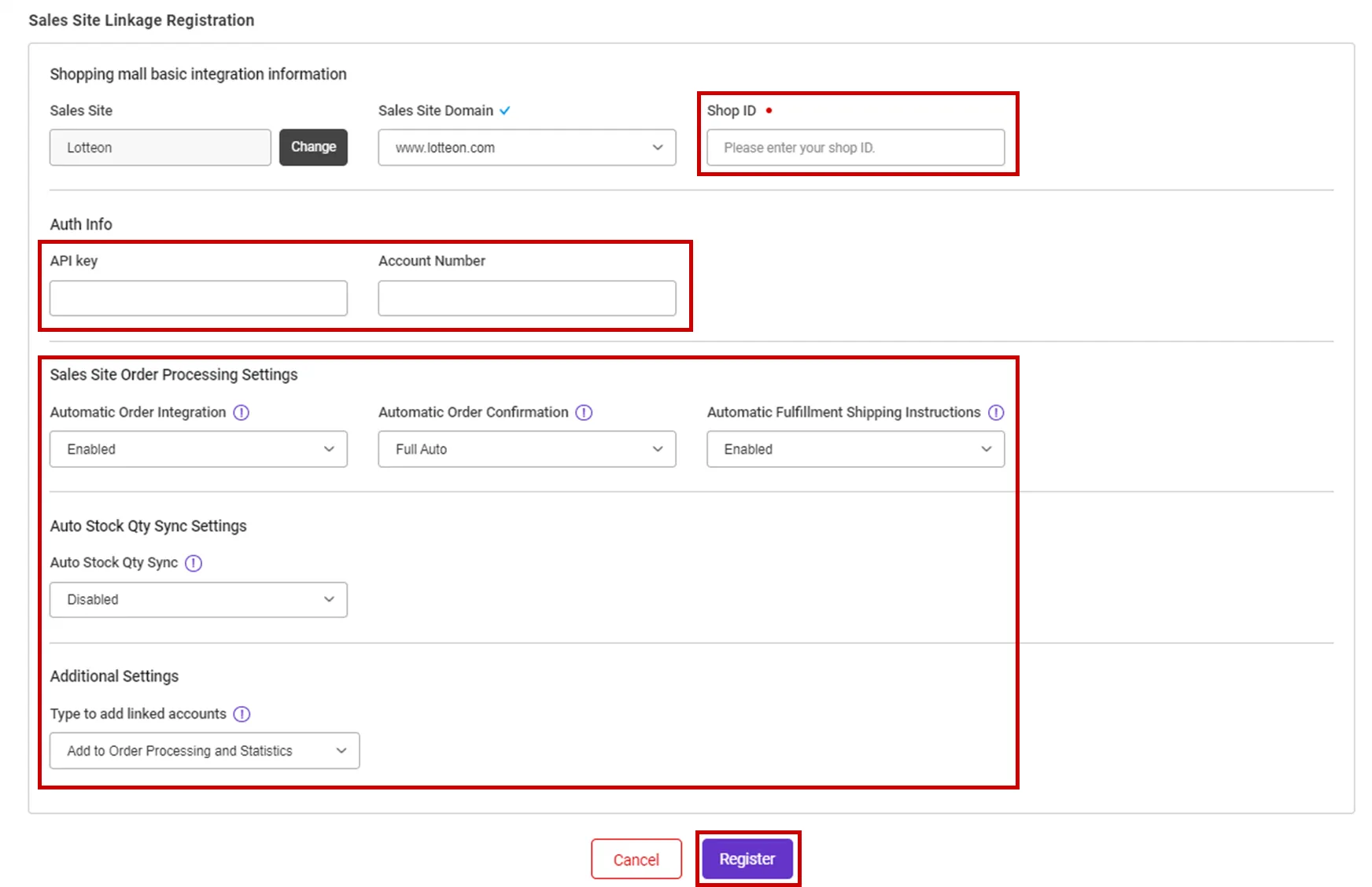Click the red required dot beside Shop ID
The image size is (1372, 887).
click(769, 111)
